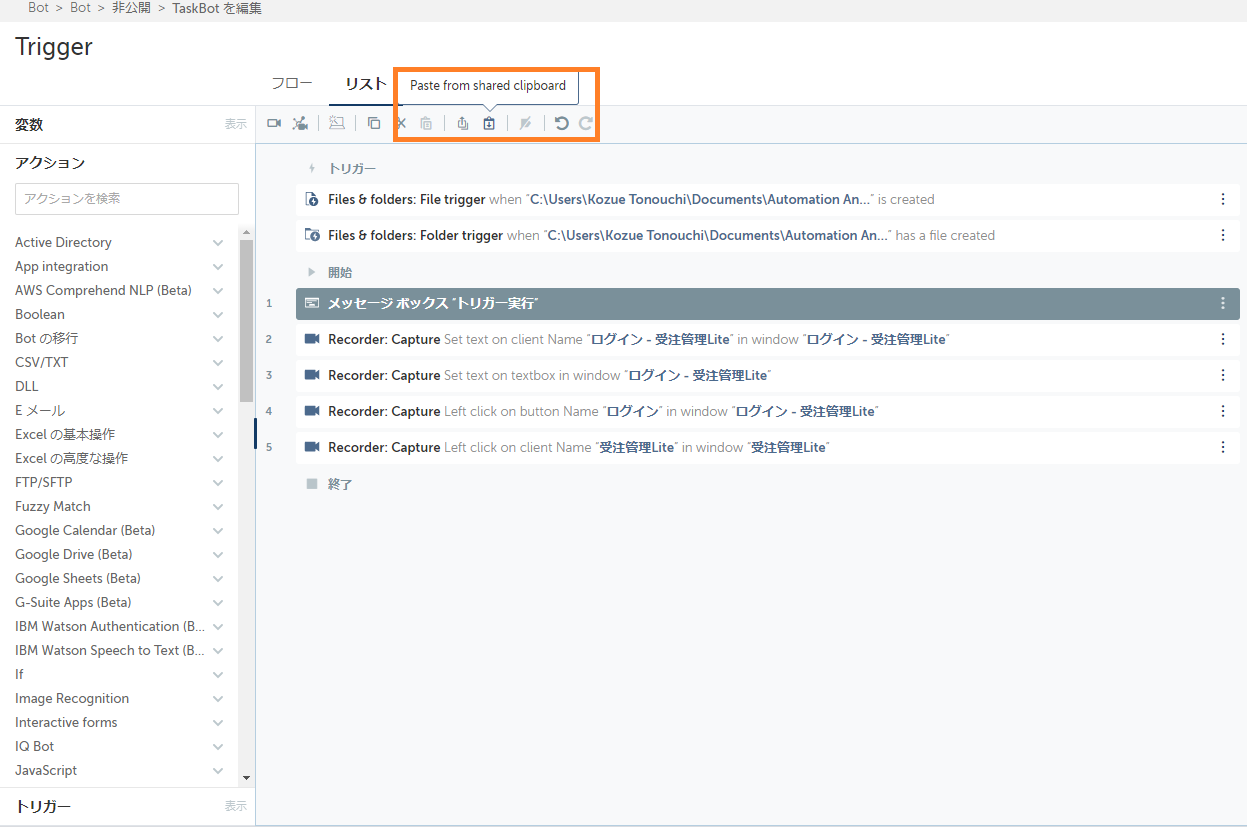Image resolution: width=1247 pixels, height=829 pixels.
Task: Expand App integration action group
Action: [218, 266]
